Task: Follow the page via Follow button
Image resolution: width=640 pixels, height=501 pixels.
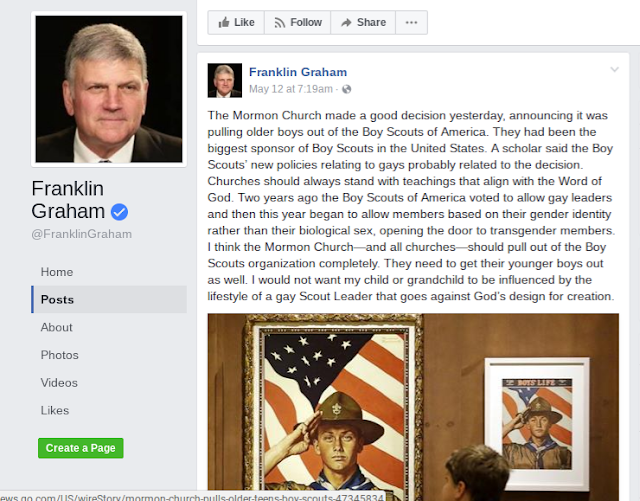Action: click(x=298, y=22)
